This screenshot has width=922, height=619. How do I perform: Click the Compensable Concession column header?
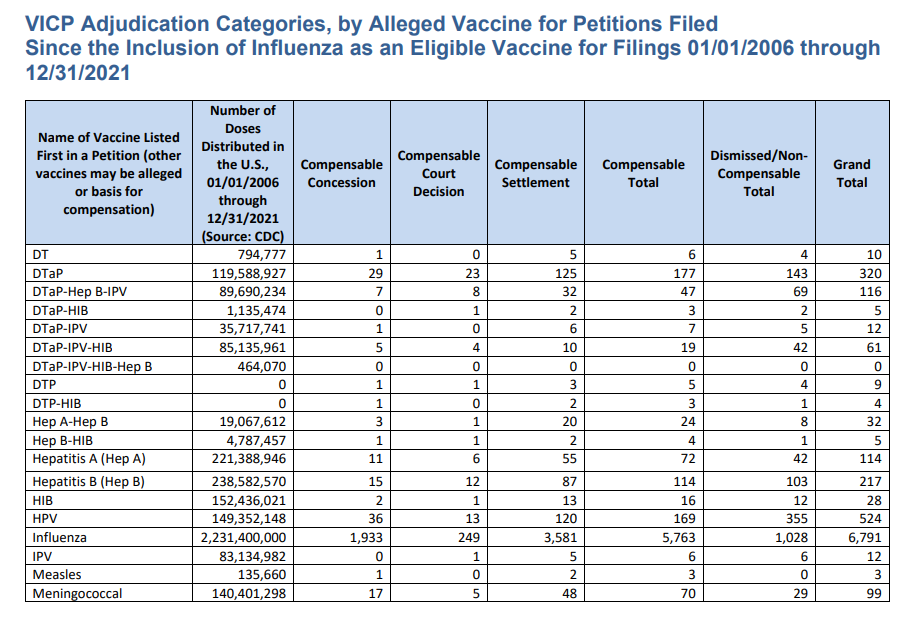tap(339, 170)
